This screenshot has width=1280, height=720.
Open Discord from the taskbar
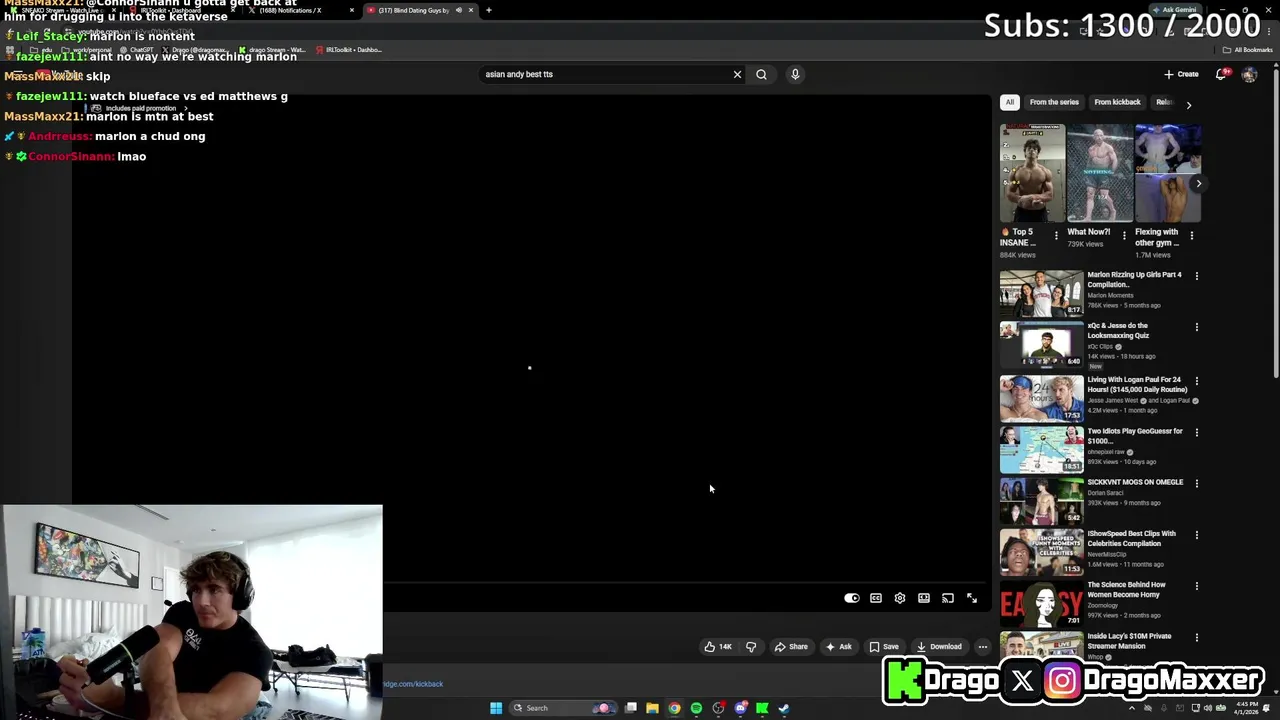(x=740, y=708)
